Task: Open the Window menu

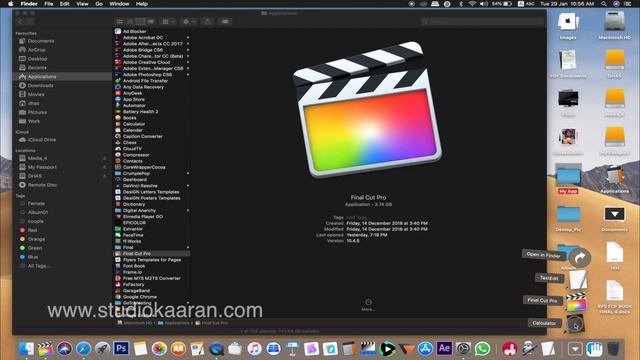Action: coord(119,4)
